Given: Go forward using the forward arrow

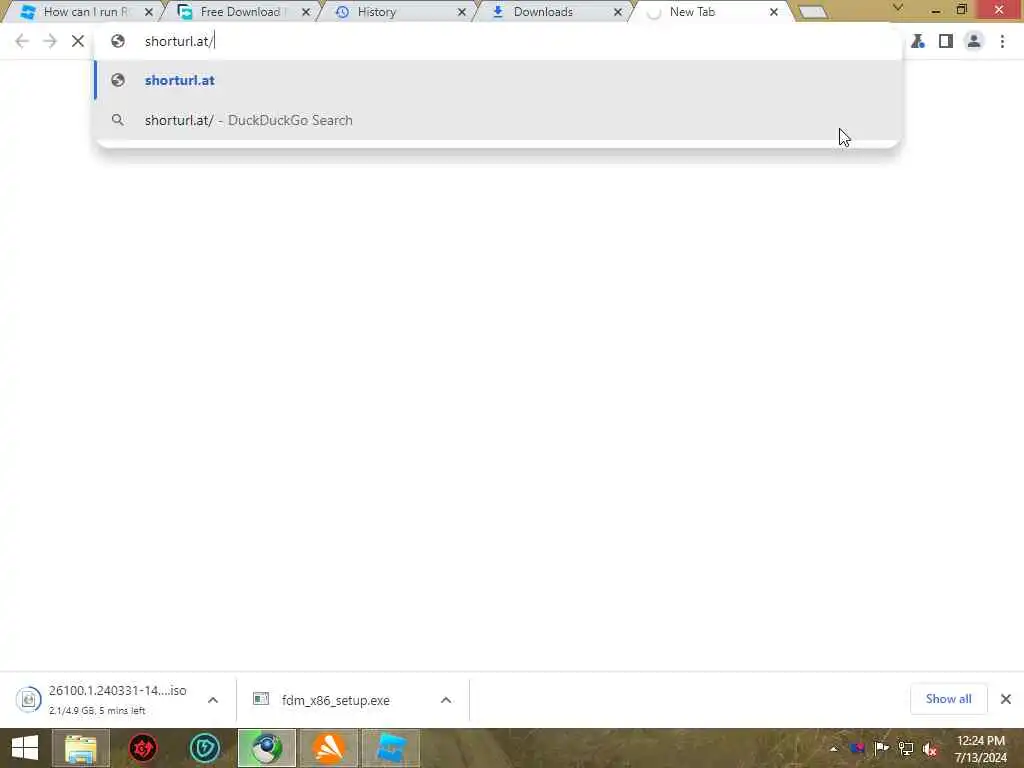Looking at the screenshot, I should tap(50, 41).
